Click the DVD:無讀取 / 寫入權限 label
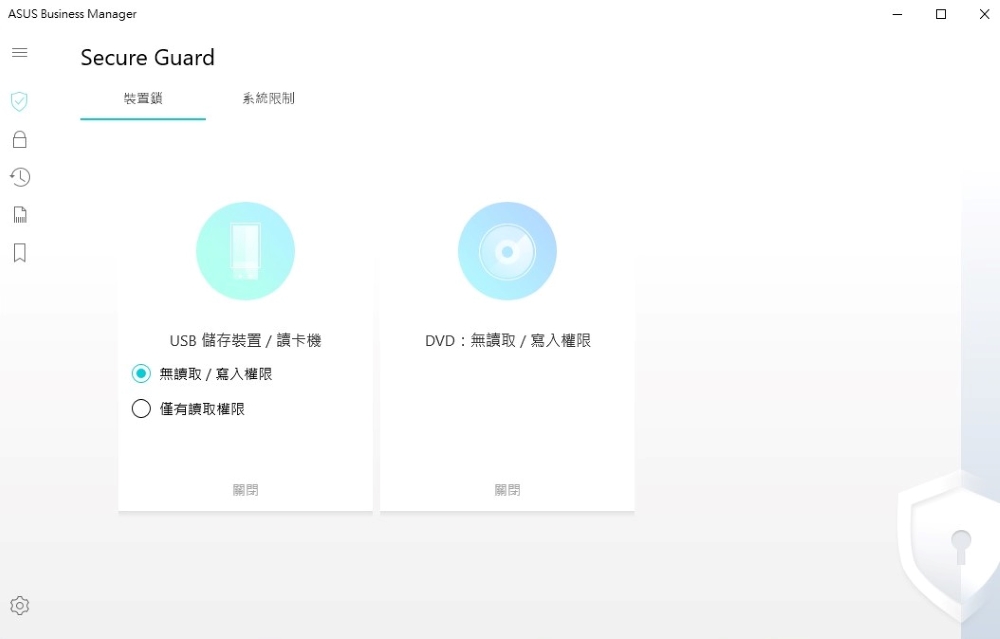The width and height of the screenshot is (1000, 639). 508,341
